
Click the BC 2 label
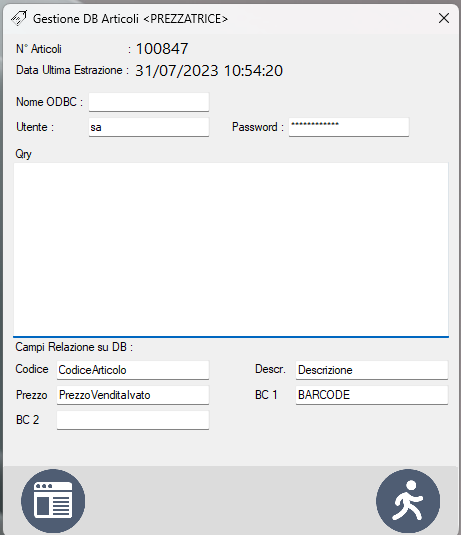27,420
